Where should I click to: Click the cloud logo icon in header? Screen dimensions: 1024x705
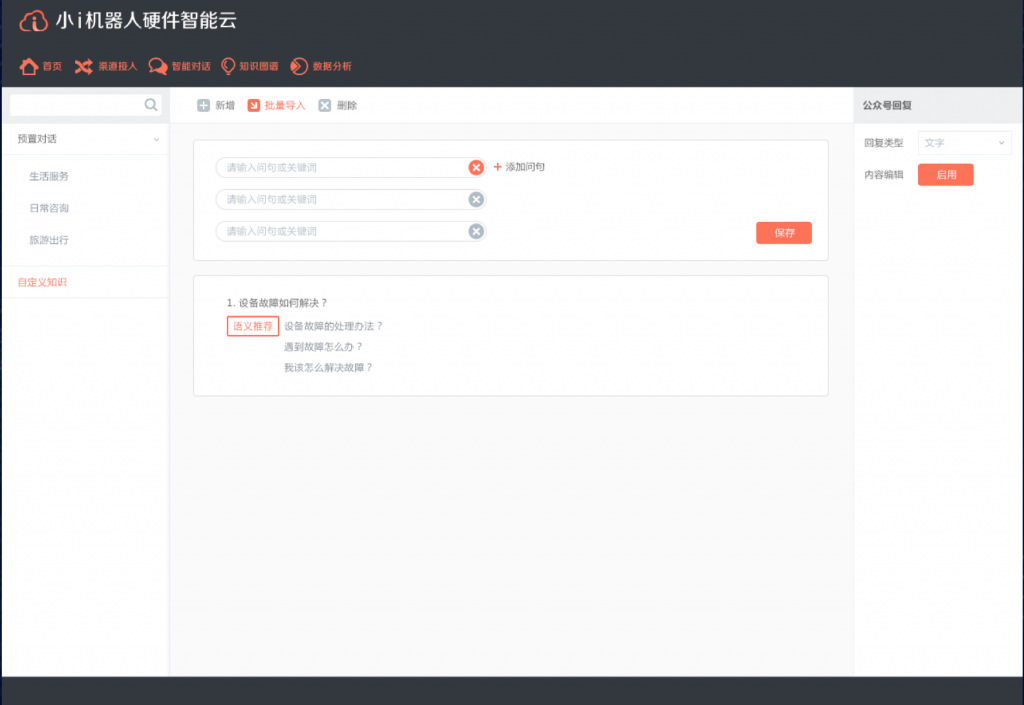[x=34, y=21]
